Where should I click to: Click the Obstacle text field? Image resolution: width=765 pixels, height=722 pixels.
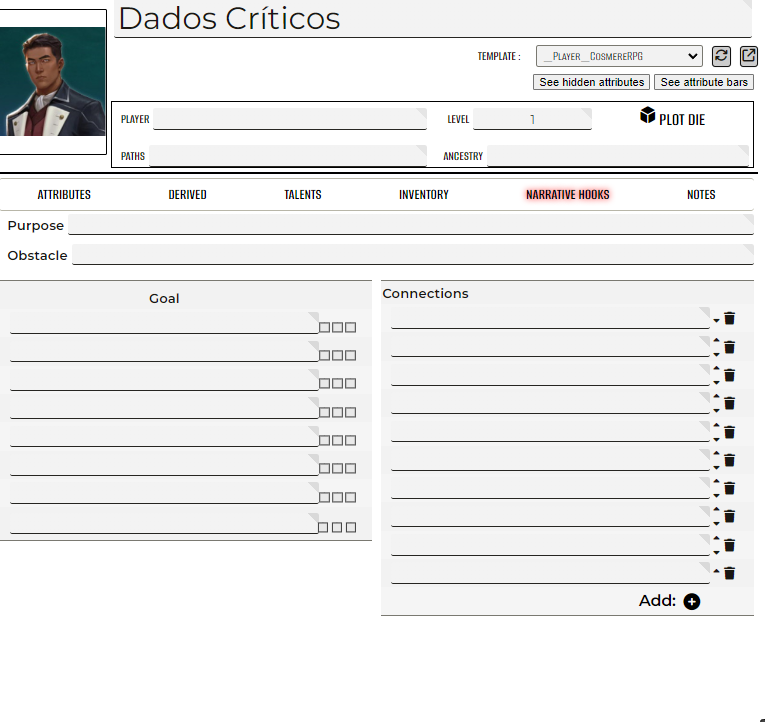pos(413,255)
